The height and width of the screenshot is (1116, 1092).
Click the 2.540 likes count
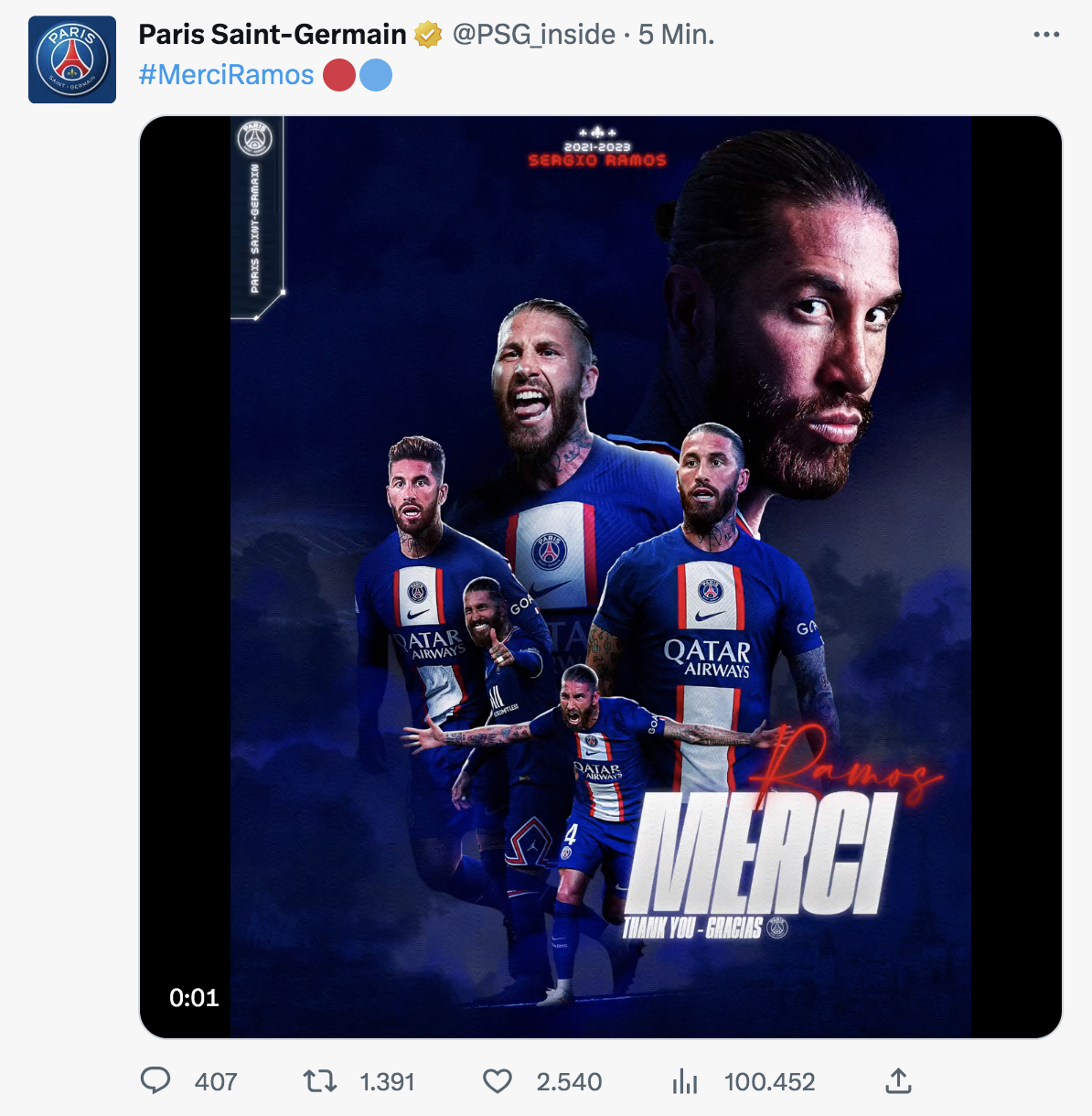click(569, 1082)
